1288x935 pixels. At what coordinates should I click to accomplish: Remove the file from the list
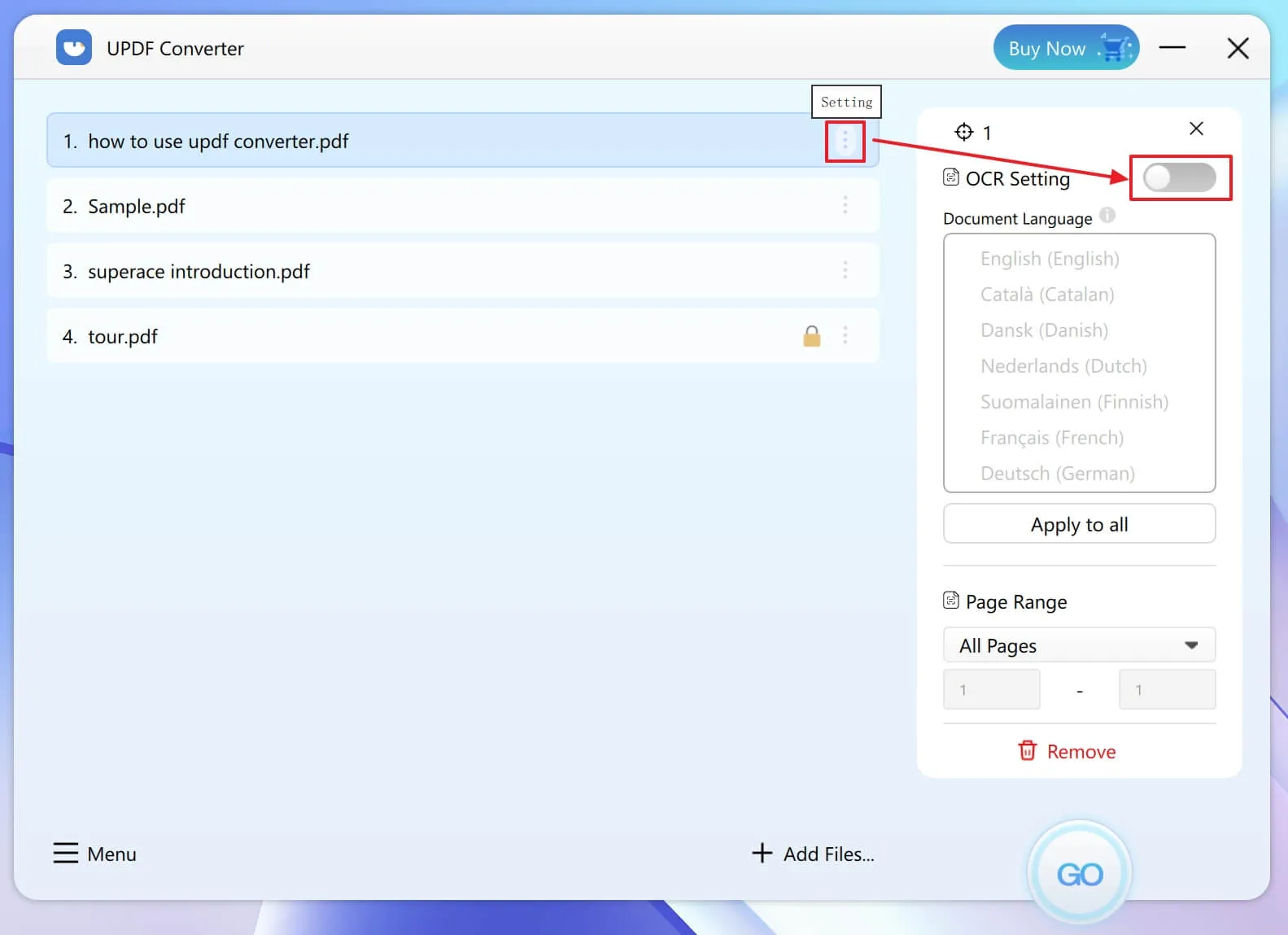[1067, 751]
